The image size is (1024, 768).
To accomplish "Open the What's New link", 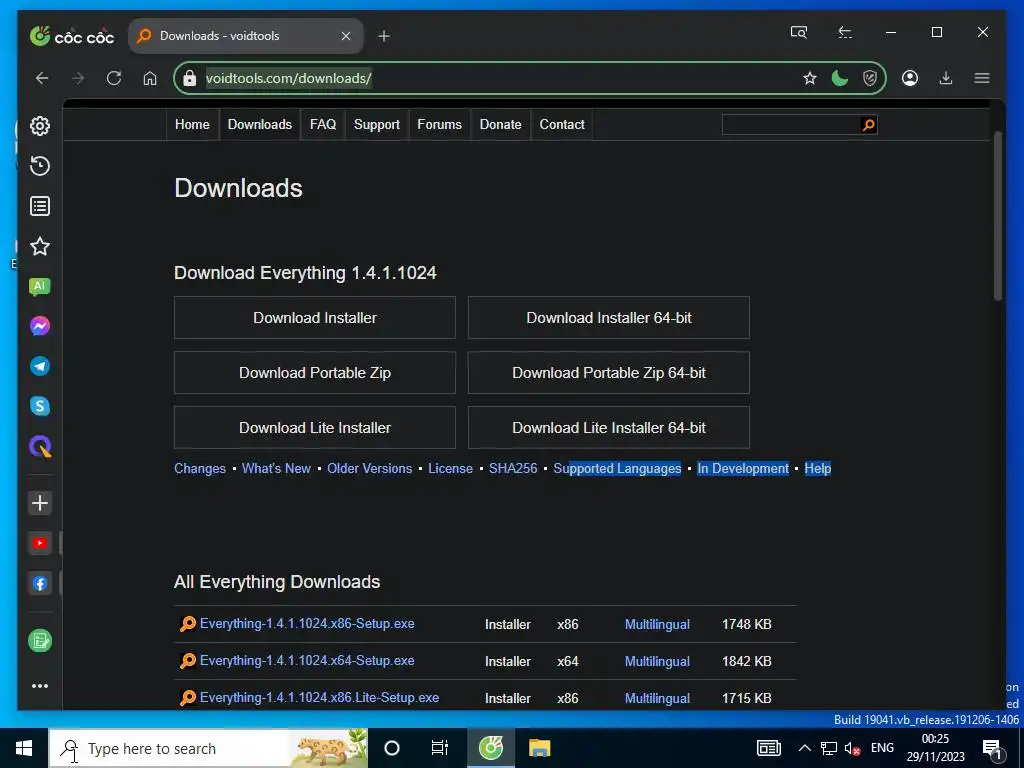I will (276, 468).
